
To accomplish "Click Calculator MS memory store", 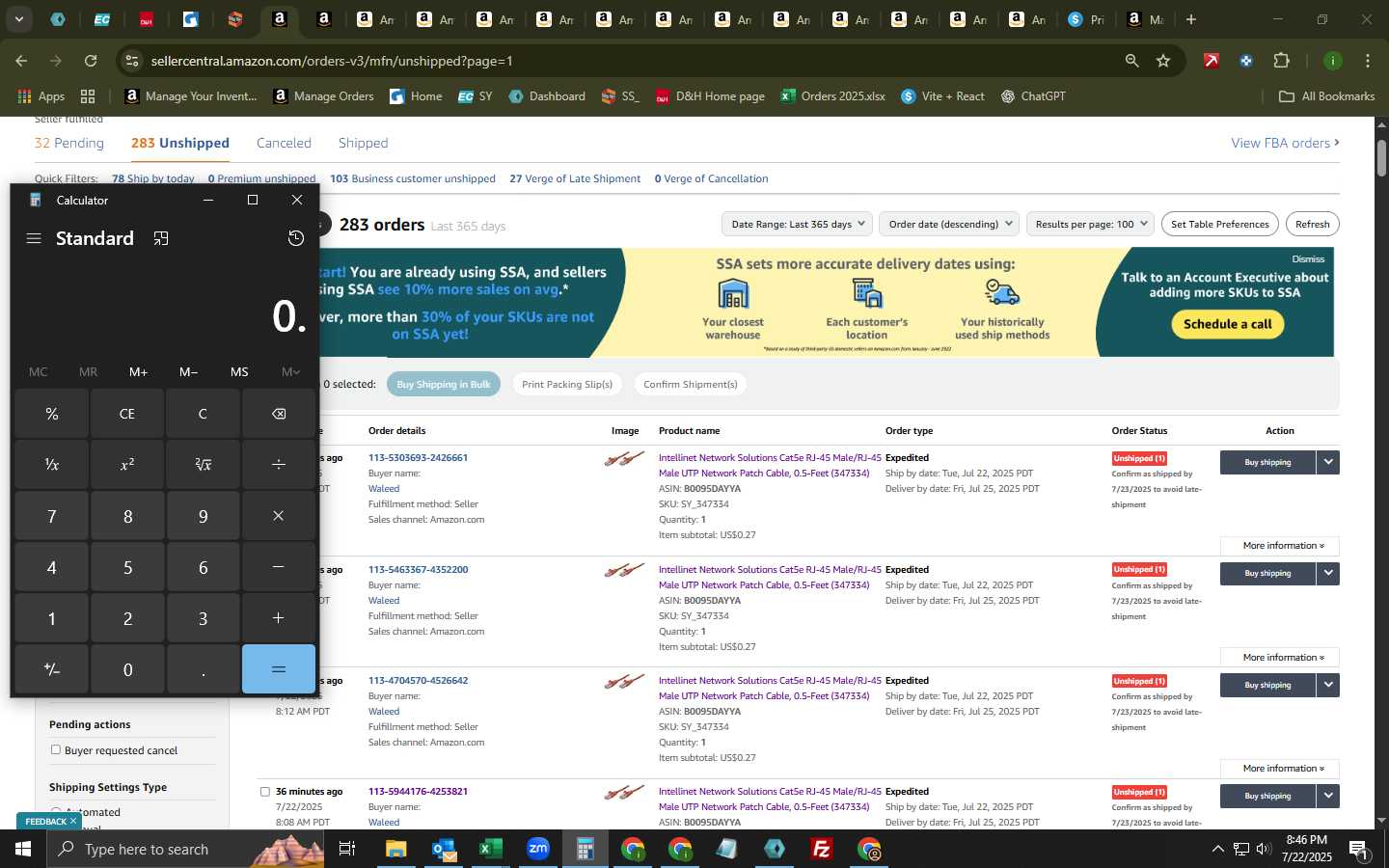I will coord(239,371).
